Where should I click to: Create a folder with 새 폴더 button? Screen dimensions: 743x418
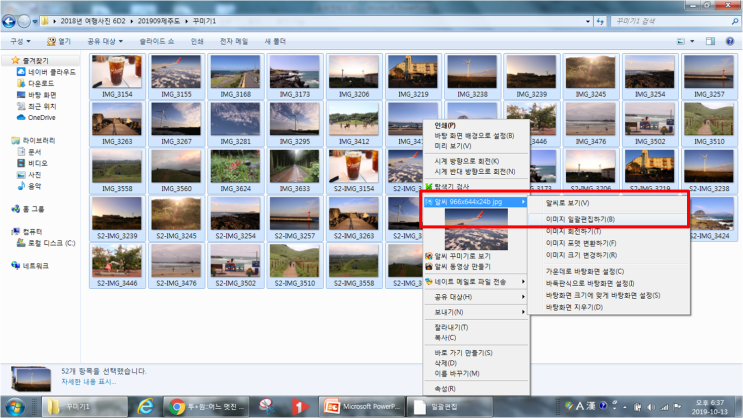pos(275,41)
